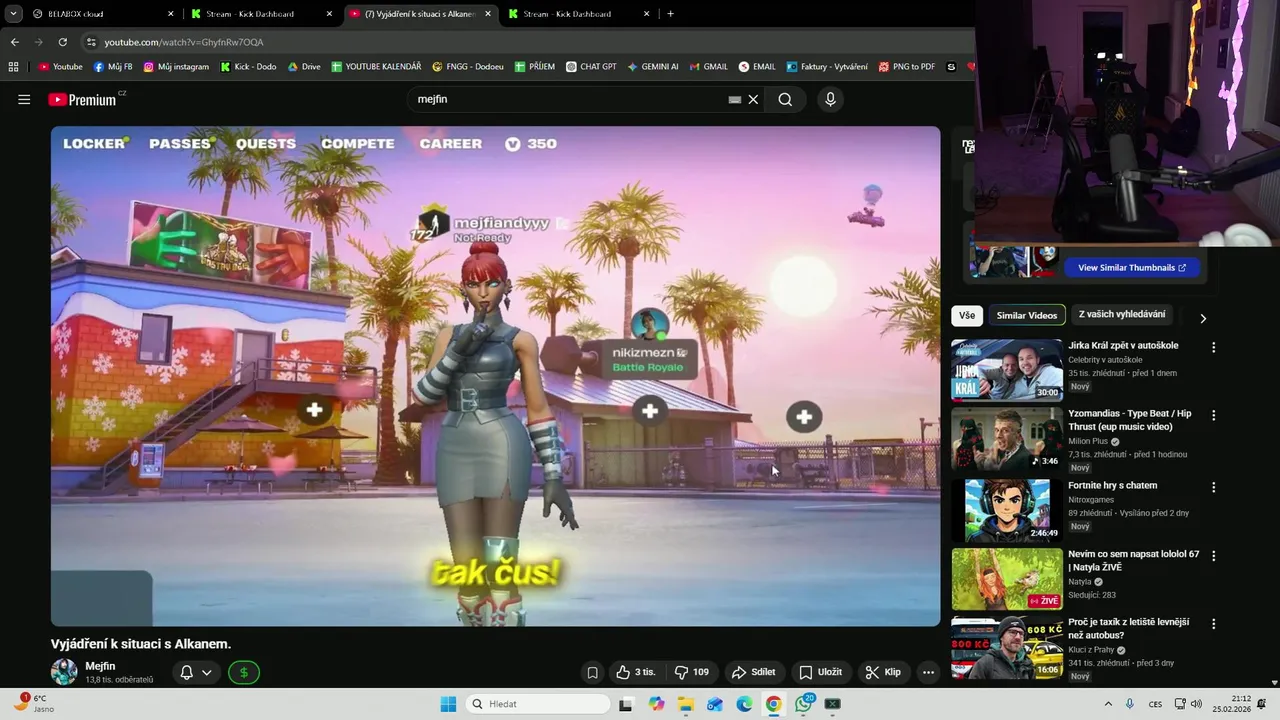
Task: Open the CHAT GPT bookmark
Action: click(590, 67)
